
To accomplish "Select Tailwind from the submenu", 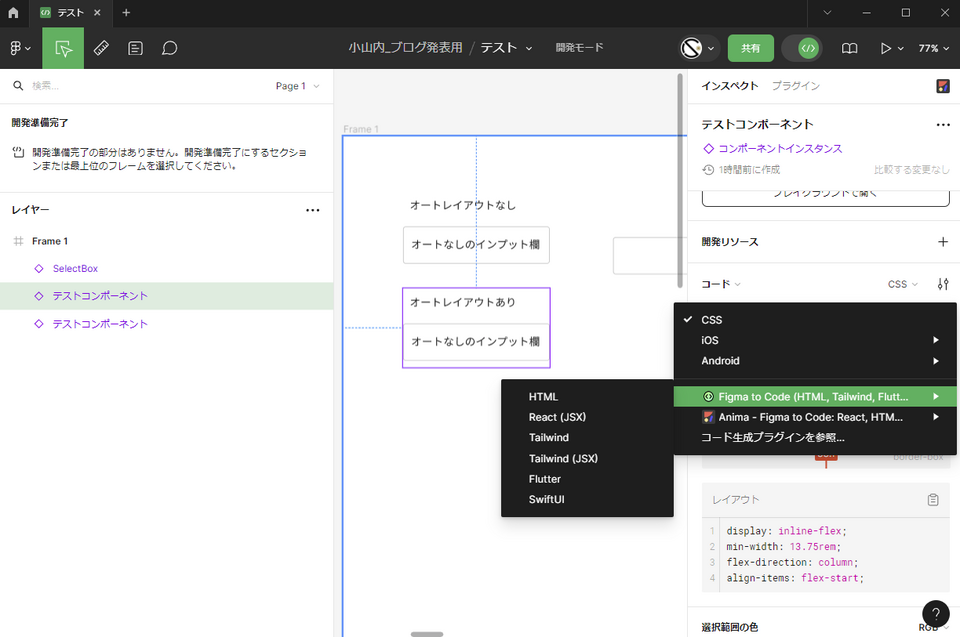I will (x=549, y=438).
